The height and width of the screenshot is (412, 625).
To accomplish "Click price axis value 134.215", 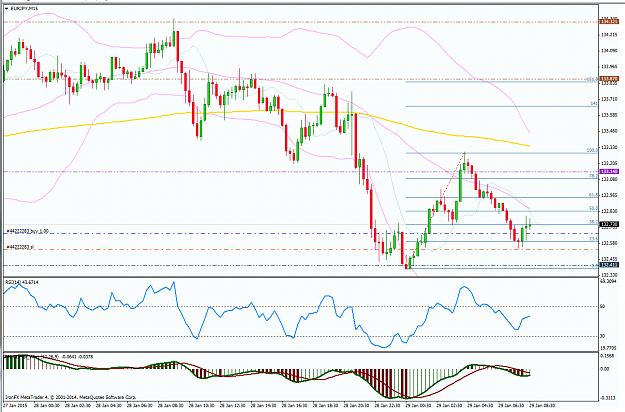I will pos(609,35).
